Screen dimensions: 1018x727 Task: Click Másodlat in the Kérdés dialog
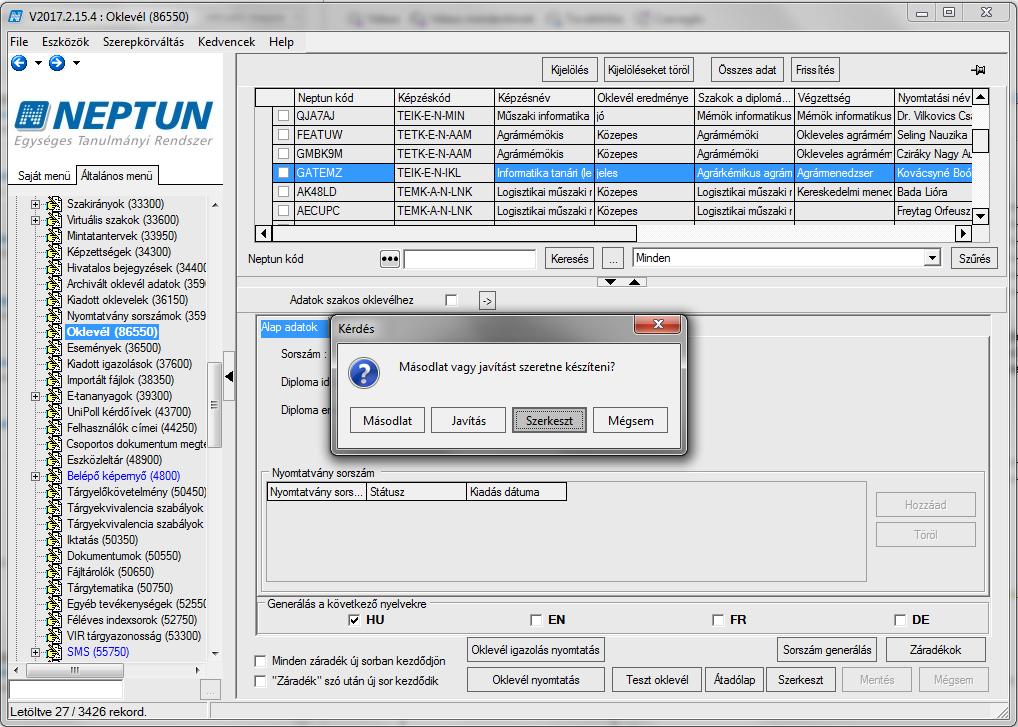click(x=388, y=421)
